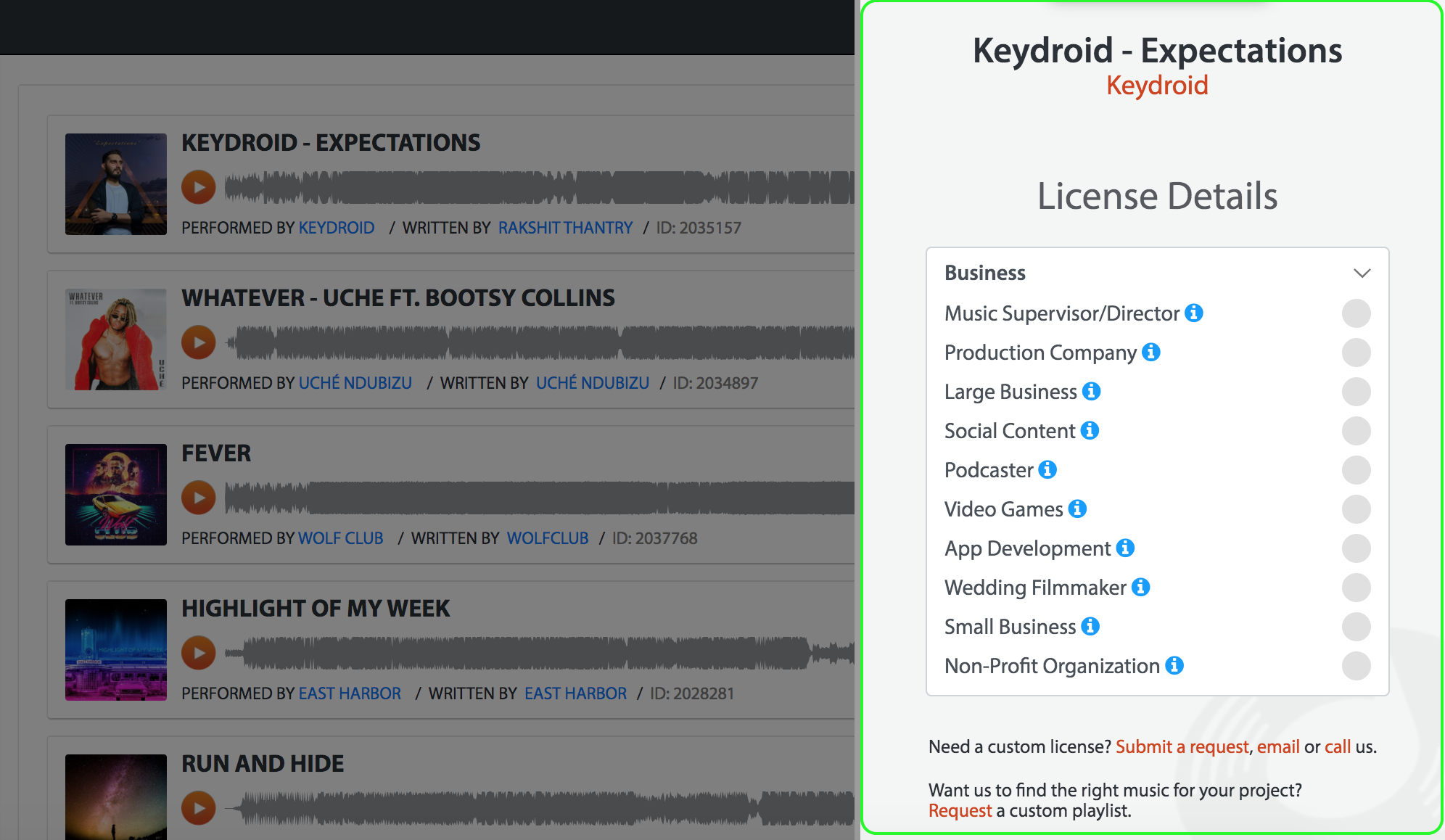Play the Keydroid - Expectations track
Screen dimensions: 1445x840
(x=199, y=187)
